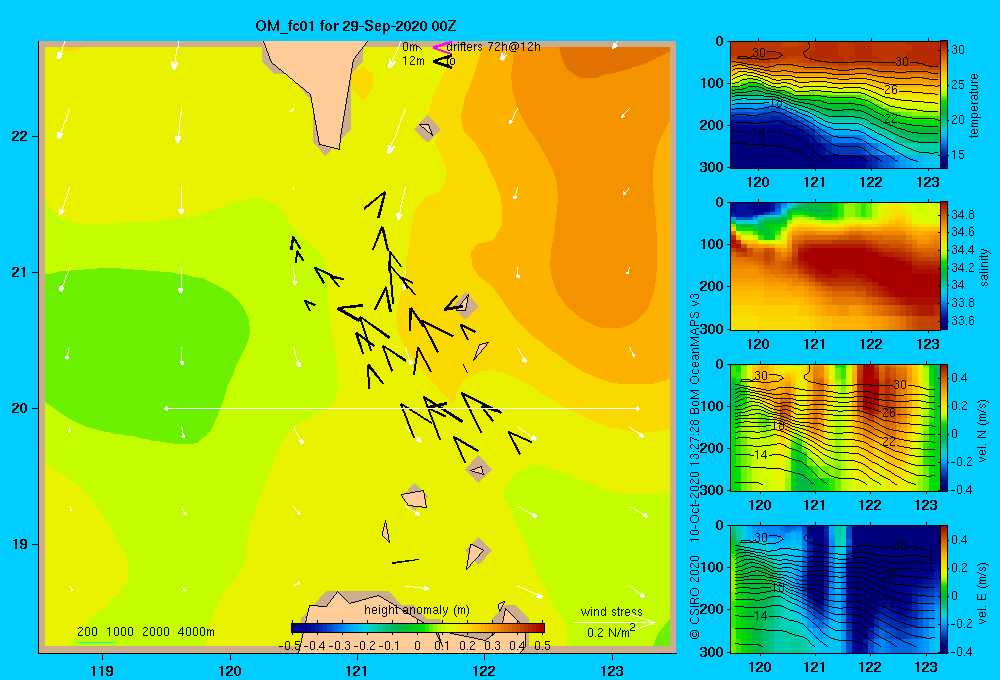Click longitude label "119" on main map

point(102,670)
